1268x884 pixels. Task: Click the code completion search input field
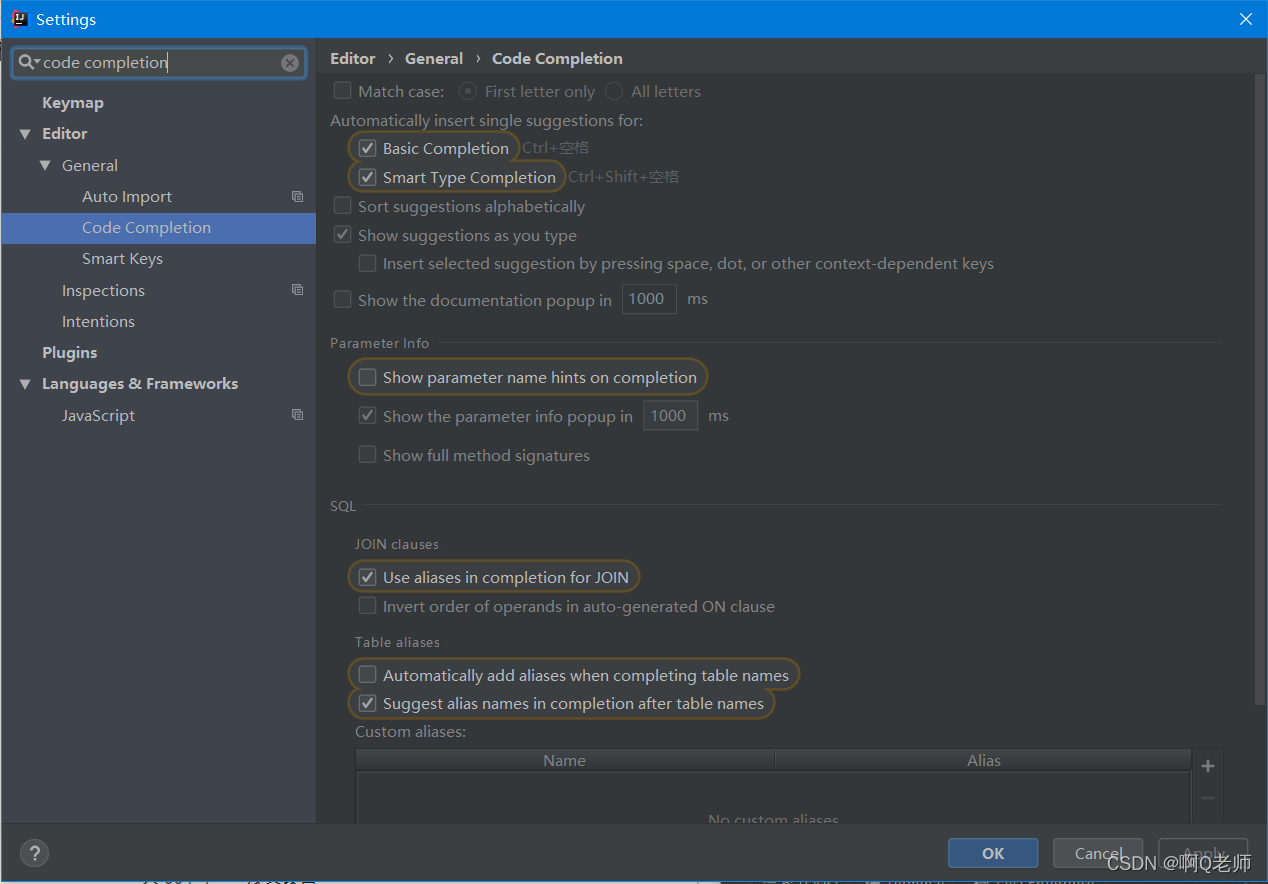pos(160,63)
